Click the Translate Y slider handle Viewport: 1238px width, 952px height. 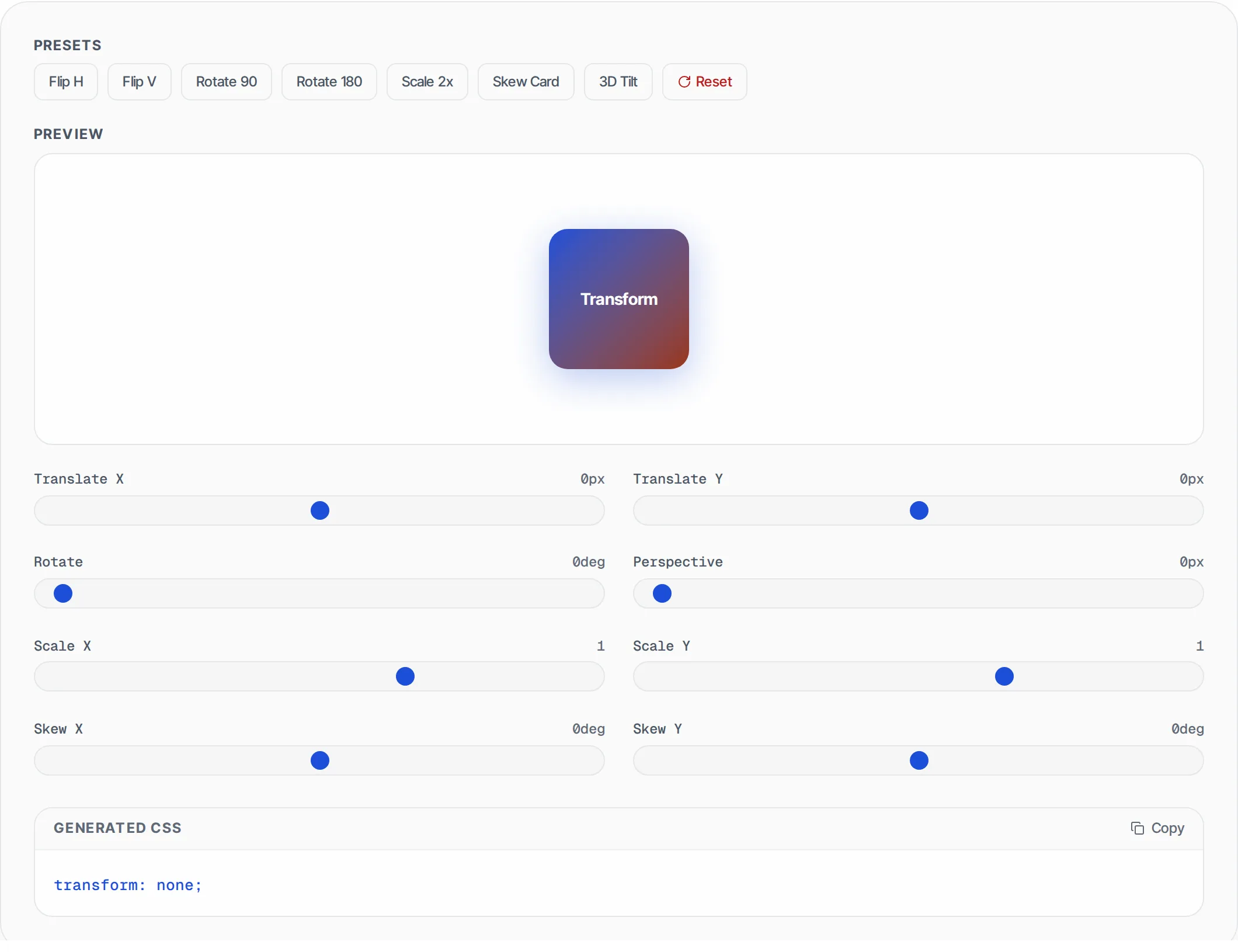click(x=919, y=510)
